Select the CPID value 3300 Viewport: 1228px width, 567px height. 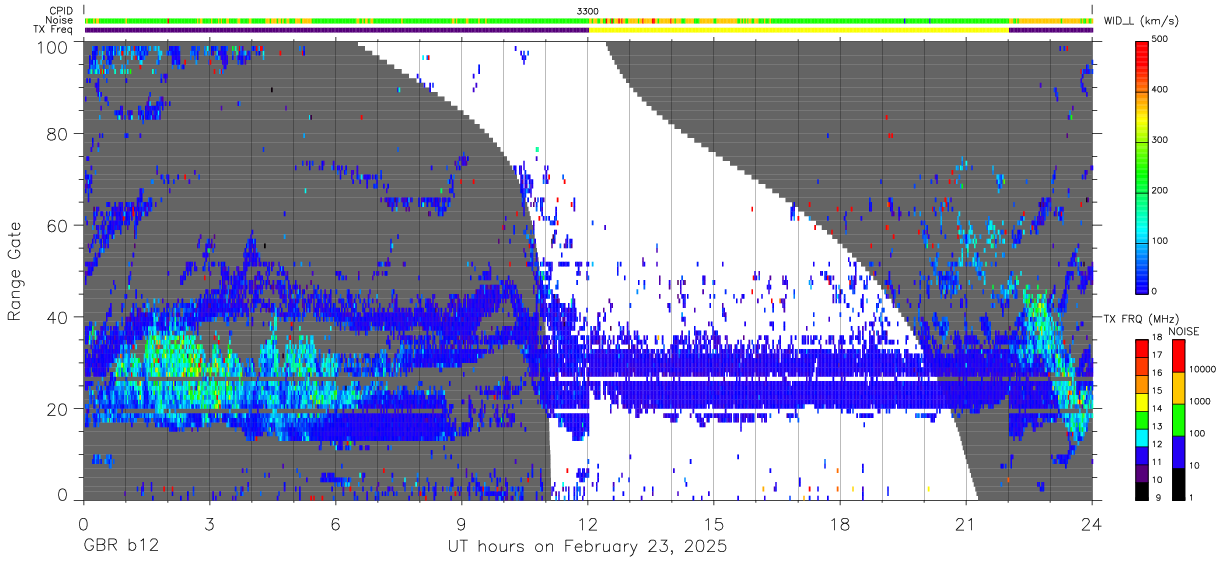point(588,10)
